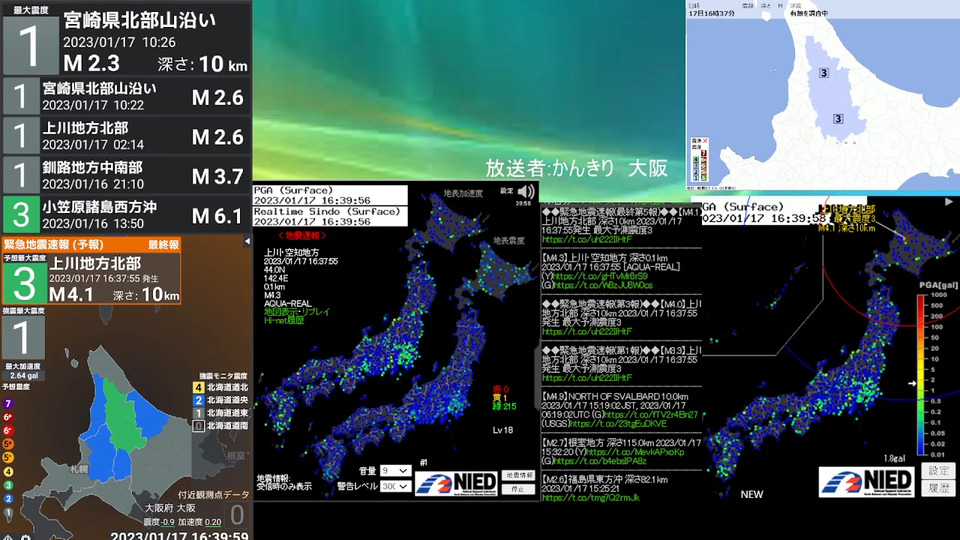
Task: Close the legend with the red X
Action: click(x=705, y=141)
